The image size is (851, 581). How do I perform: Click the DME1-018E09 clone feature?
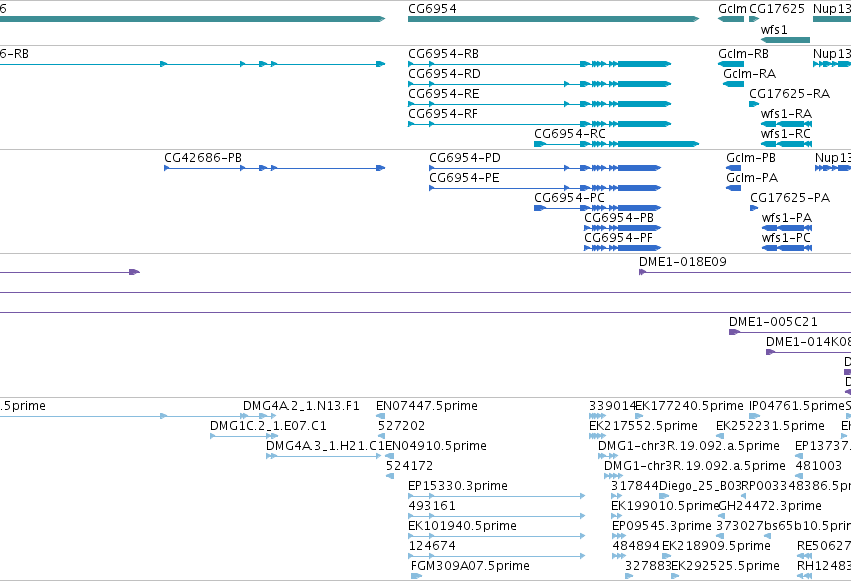click(x=745, y=272)
